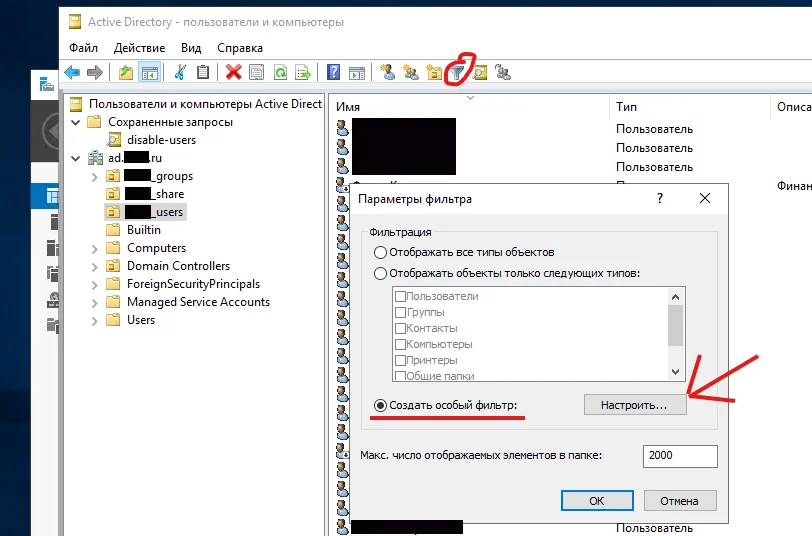Image resolution: width=812 pixels, height=536 pixels.
Task: Expand the _groups organizational unit
Action: tap(94, 177)
